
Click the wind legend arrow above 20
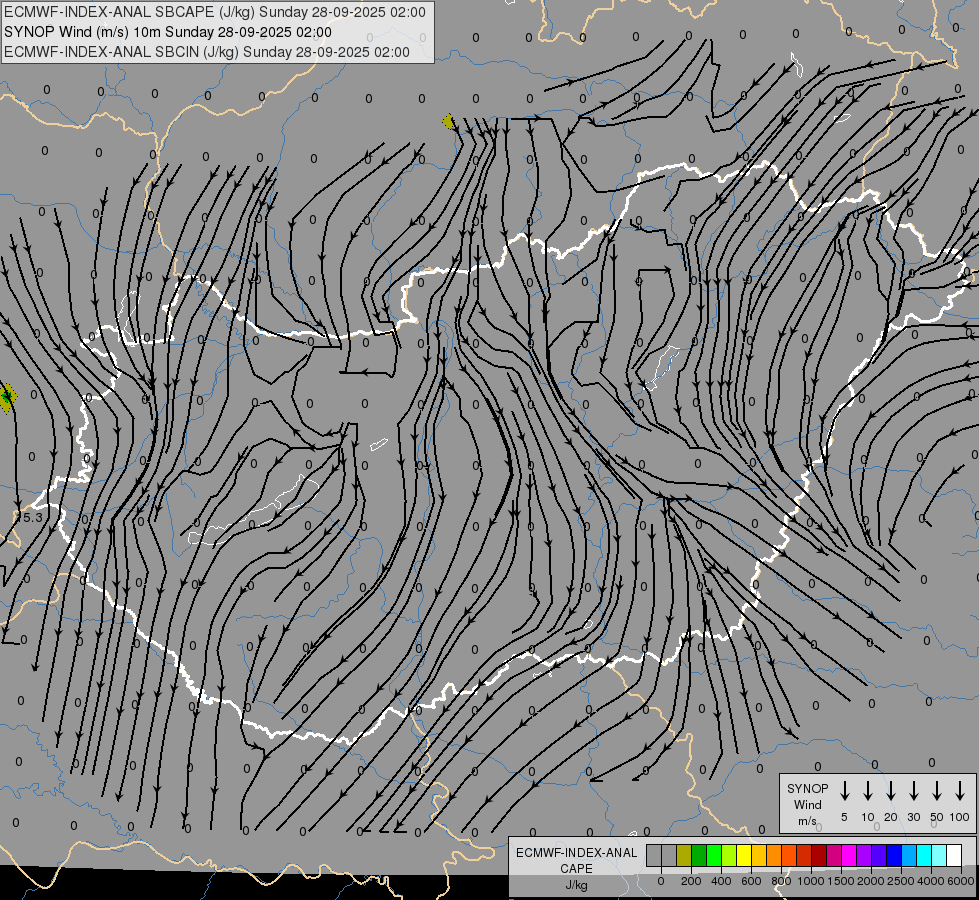click(891, 791)
